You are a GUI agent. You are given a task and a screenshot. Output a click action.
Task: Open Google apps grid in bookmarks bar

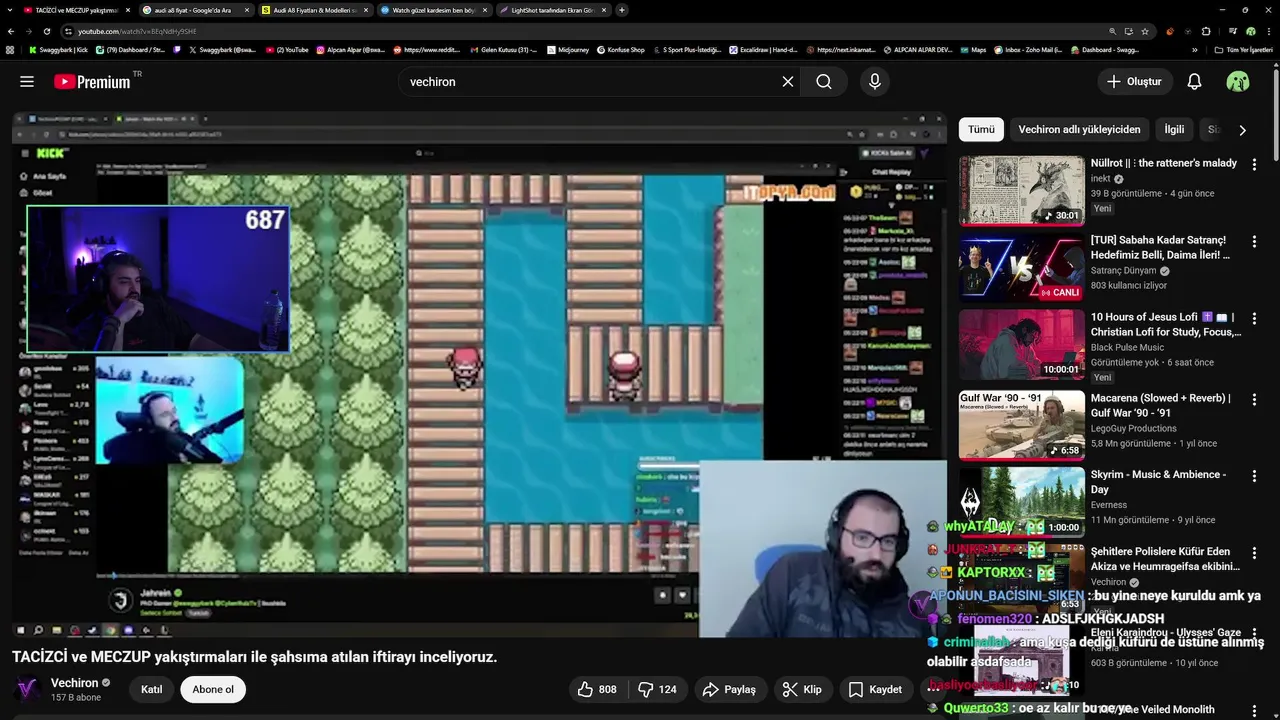coord(10,49)
